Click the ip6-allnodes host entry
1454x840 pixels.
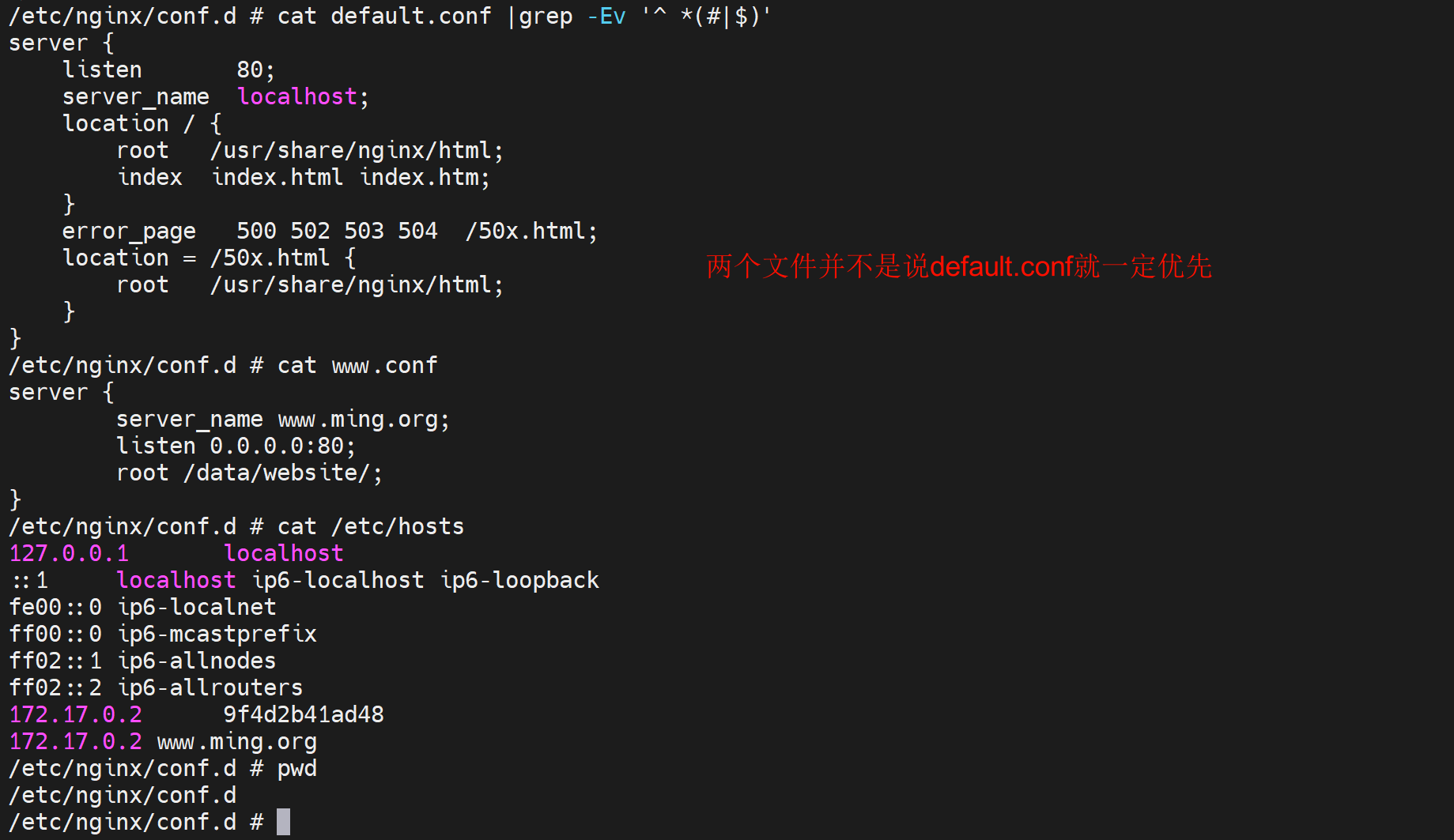tap(196, 661)
